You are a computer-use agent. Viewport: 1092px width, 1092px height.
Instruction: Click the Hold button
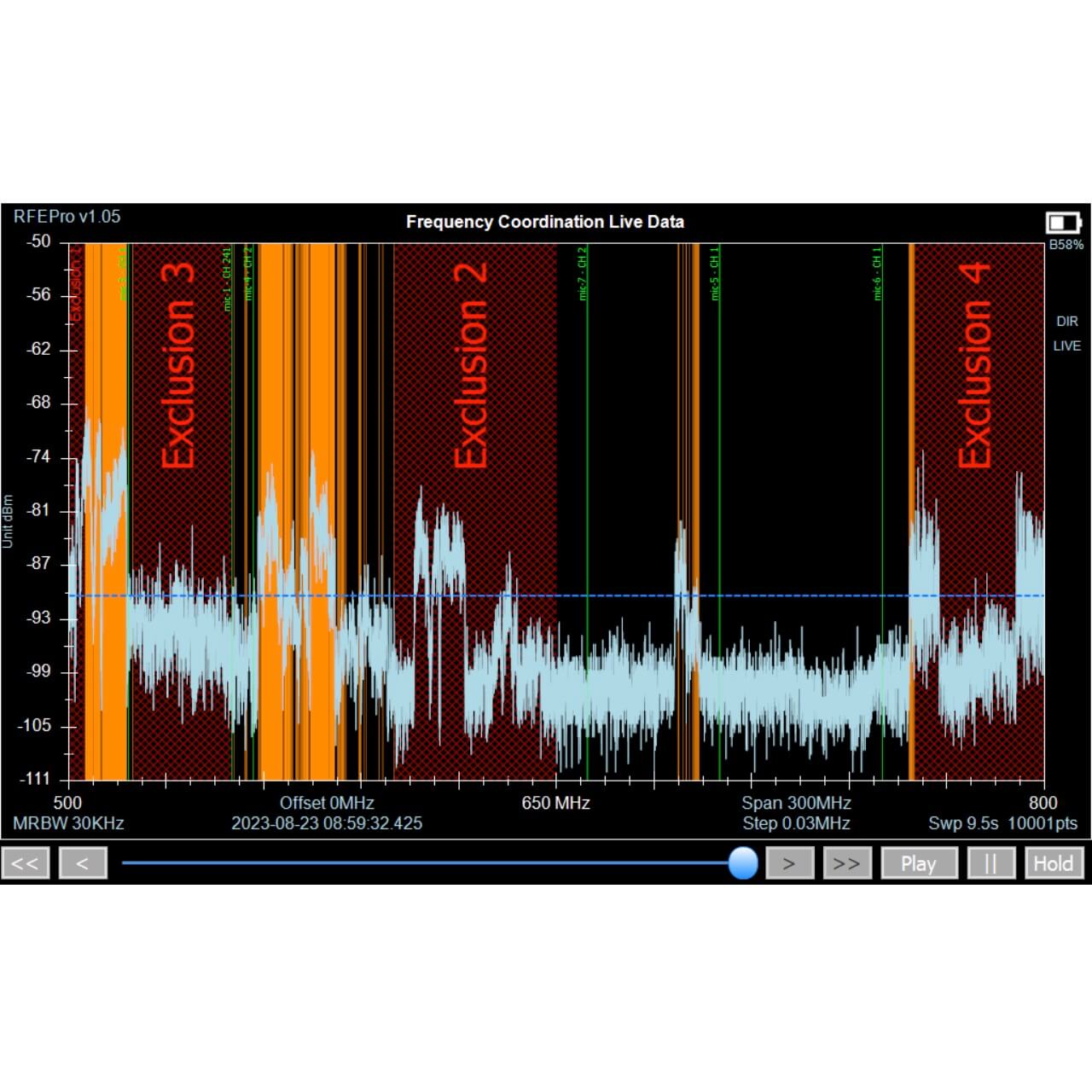[1054, 863]
